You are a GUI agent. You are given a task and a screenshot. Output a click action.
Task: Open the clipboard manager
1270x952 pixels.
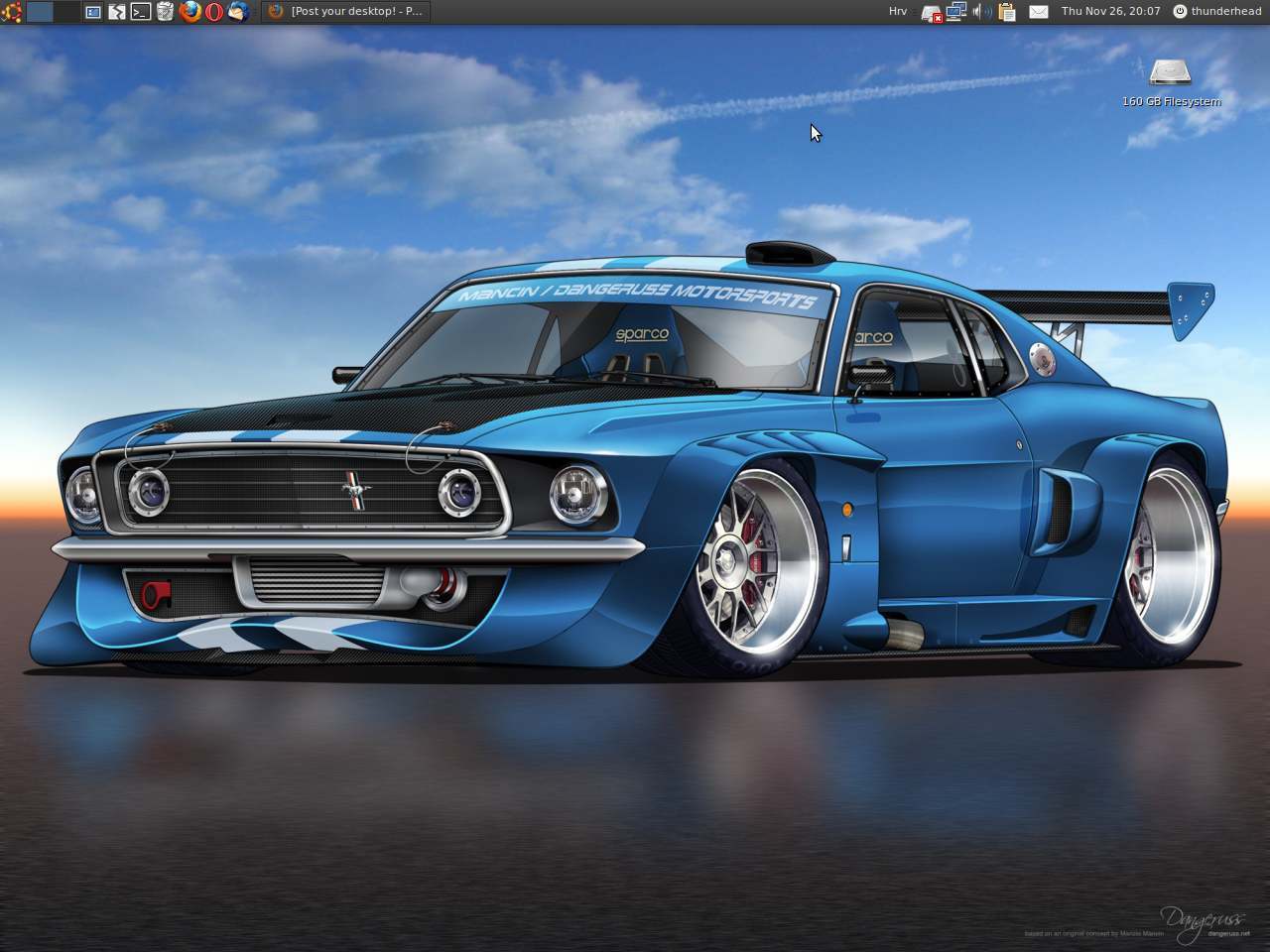[1007, 12]
